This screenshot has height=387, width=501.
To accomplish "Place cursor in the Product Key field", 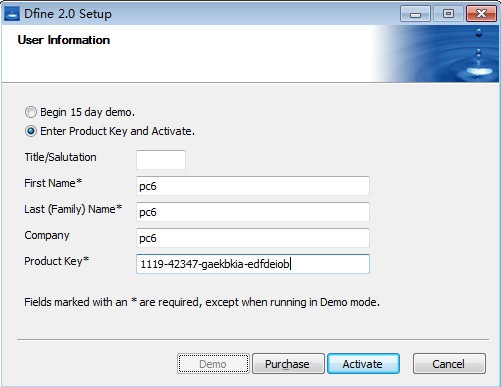I will pos(253,264).
